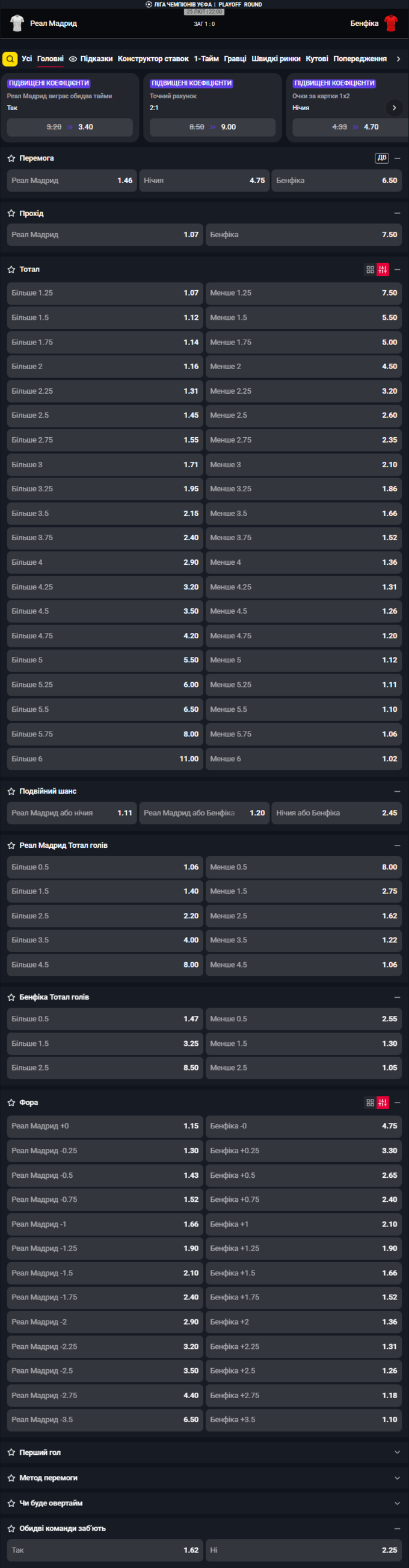
Task: Toggle grid layout in Фора section
Action: pyautogui.click(x=370, y=1103)
